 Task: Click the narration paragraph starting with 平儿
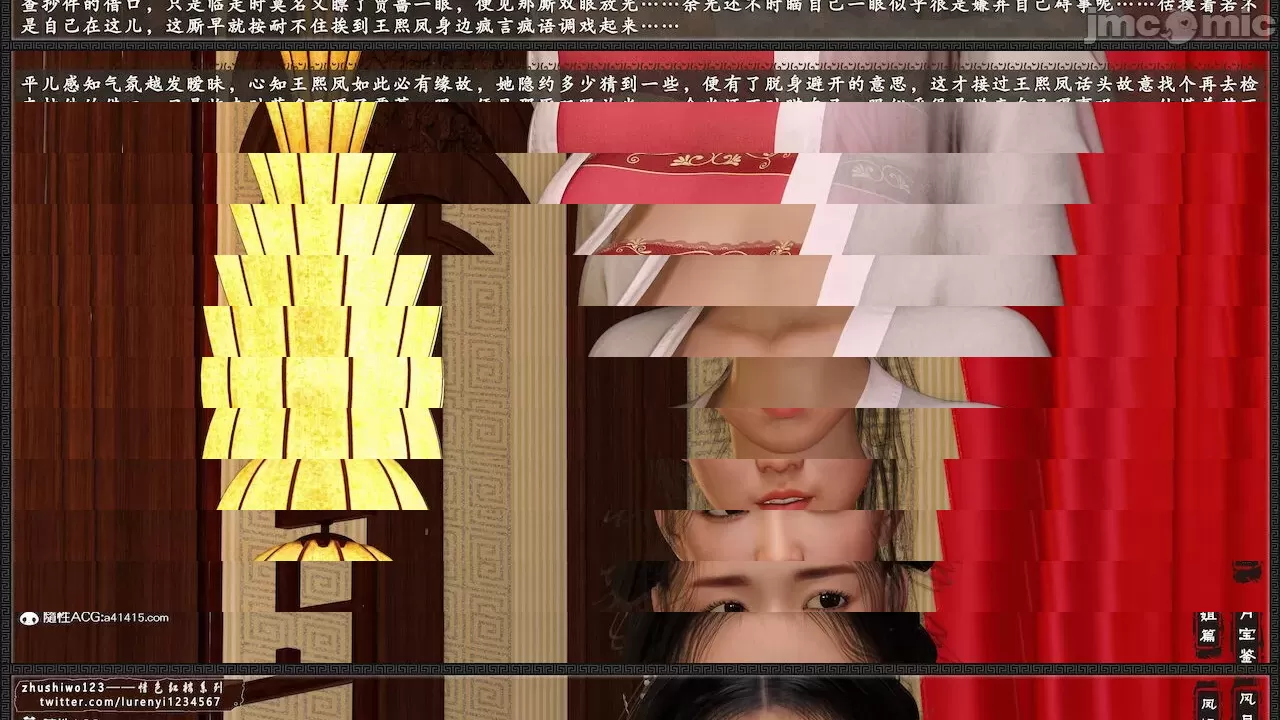point(640,80)
